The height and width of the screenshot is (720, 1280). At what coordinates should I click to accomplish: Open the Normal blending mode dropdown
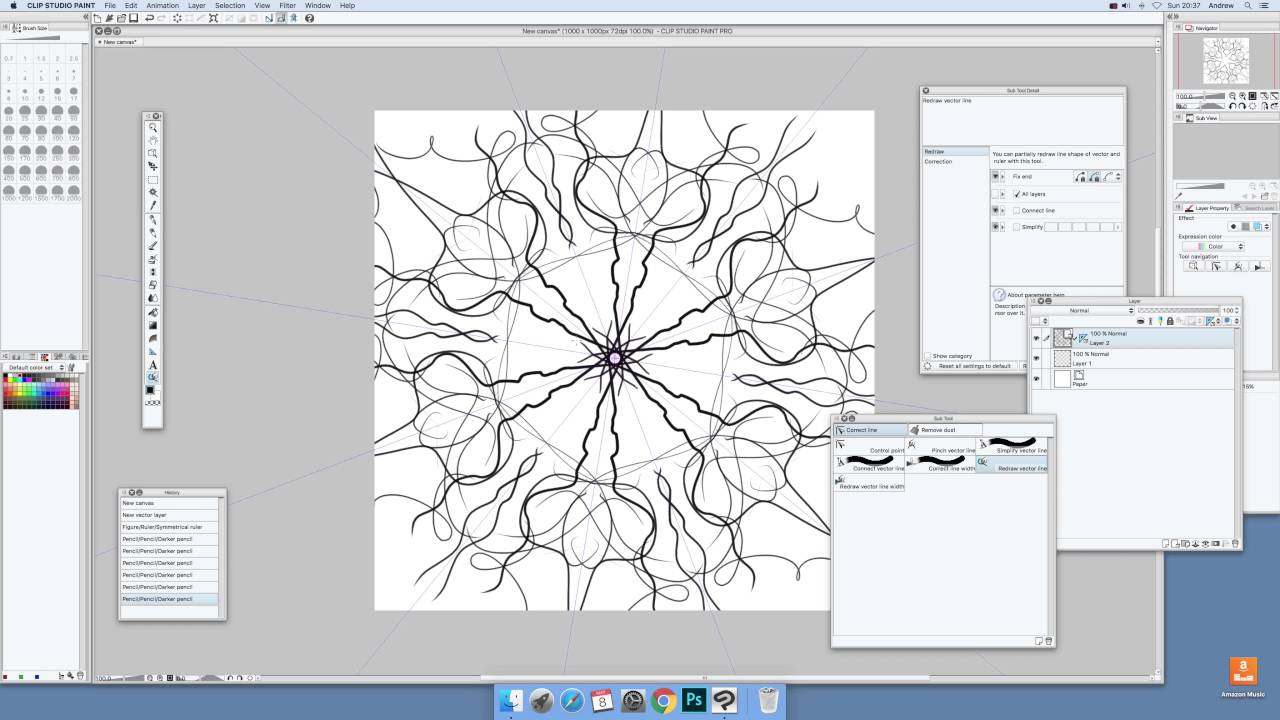[x=1082, y=310]
